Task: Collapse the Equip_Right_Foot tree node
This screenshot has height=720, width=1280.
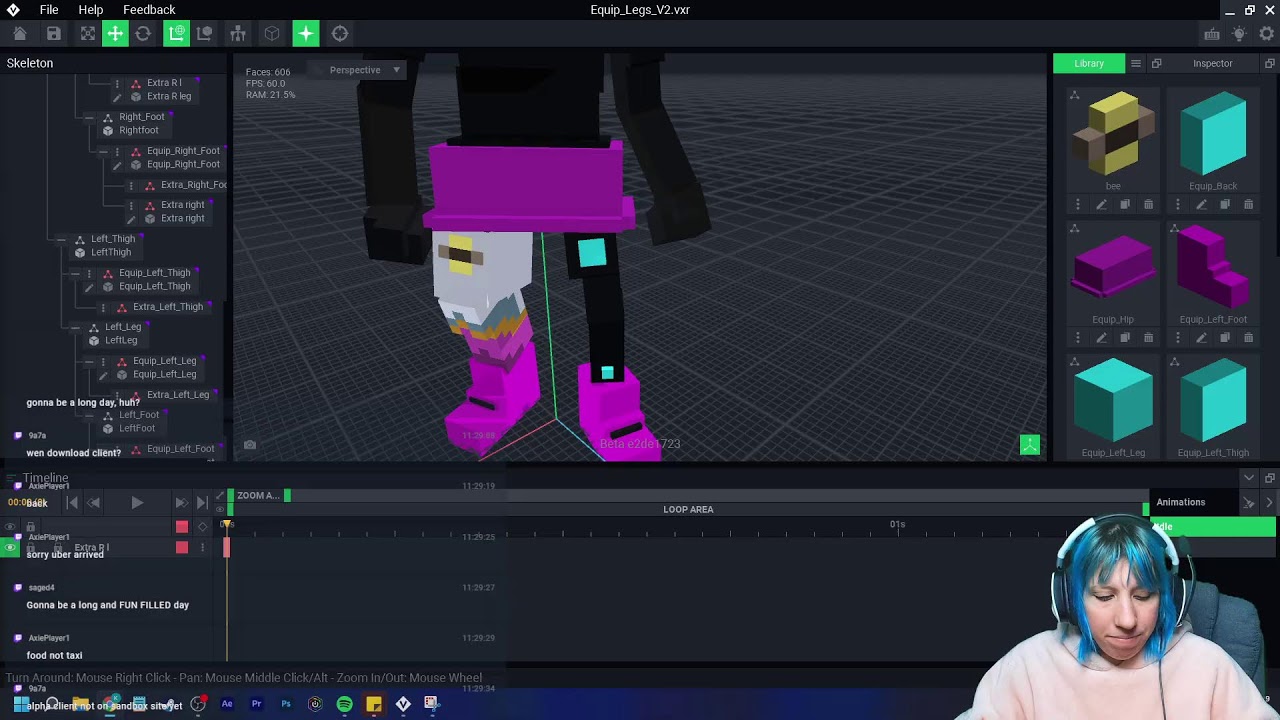Action: click(103, 152)
